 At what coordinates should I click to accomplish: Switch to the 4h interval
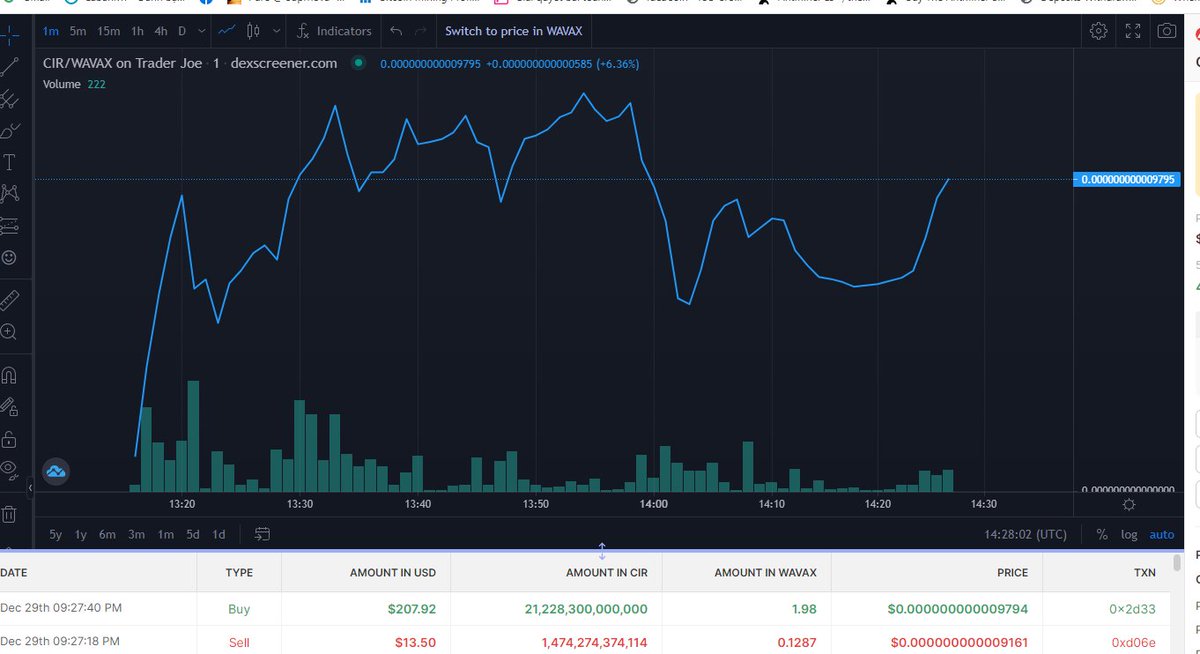point(161,31)
